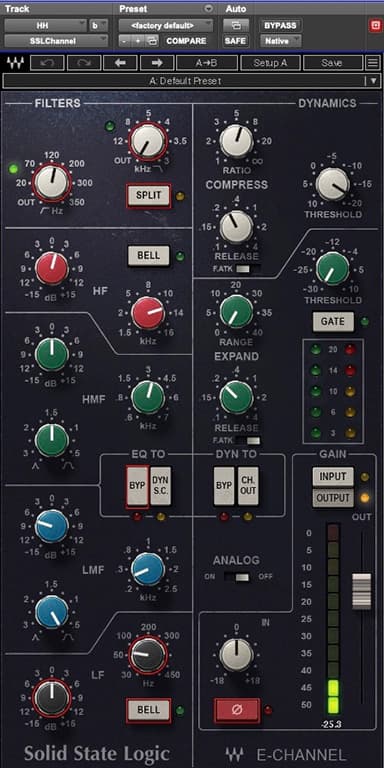Click the blue LMF gain dB knob
Screen dimensions: 384x768
pyautogui.click(x=52, y=526)
